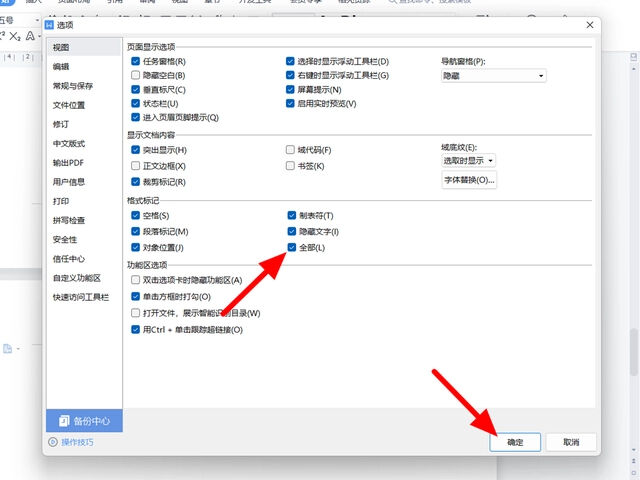Toggle the 空格(S) format mark checkbox
Screen dimensions: 640x480
[x=136, y=215]
